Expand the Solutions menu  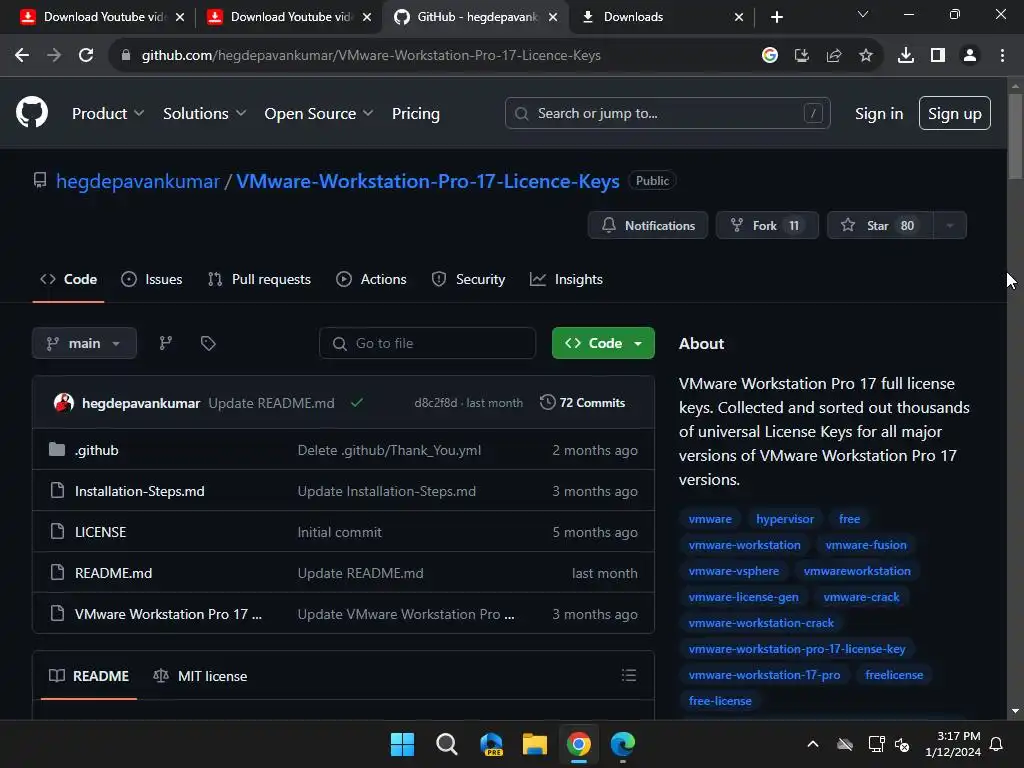[x=204, y=113]
